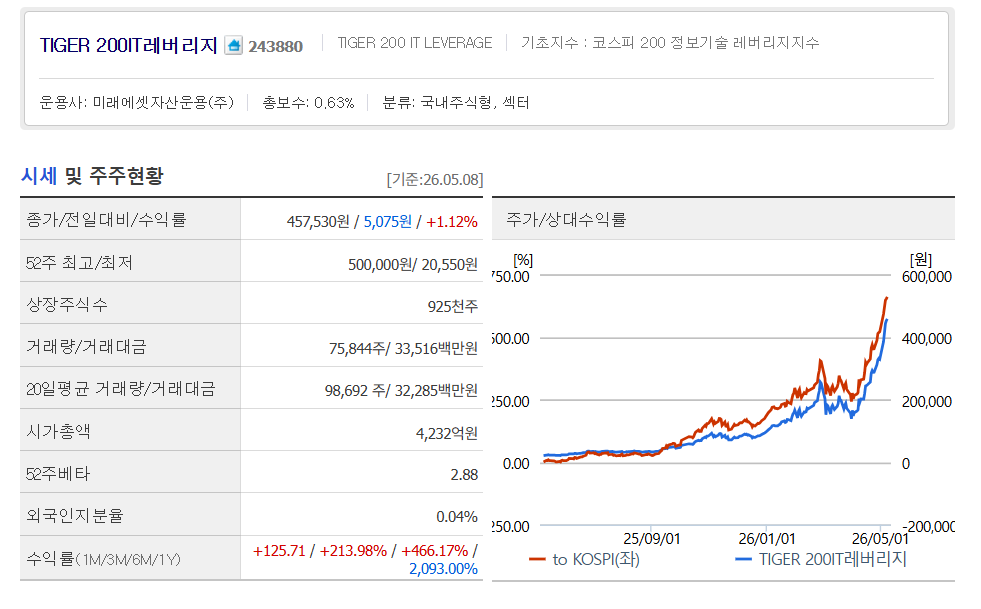Click the 925천주 value
This screenshot has height=609, width=981.
coord(452,306)
